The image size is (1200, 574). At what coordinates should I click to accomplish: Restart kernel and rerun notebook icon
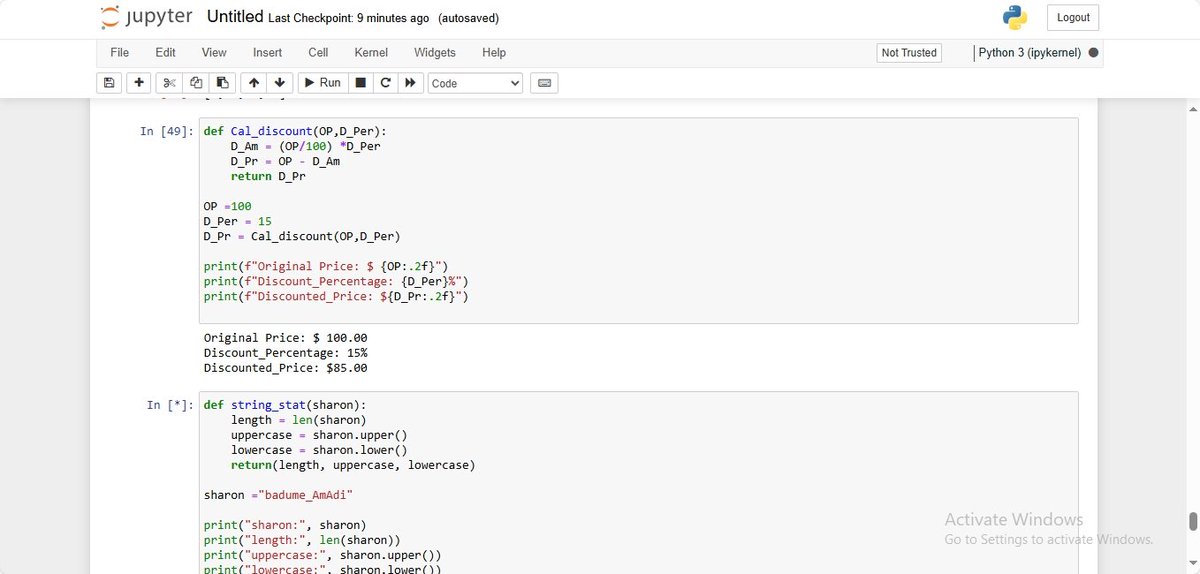point(410,83)
